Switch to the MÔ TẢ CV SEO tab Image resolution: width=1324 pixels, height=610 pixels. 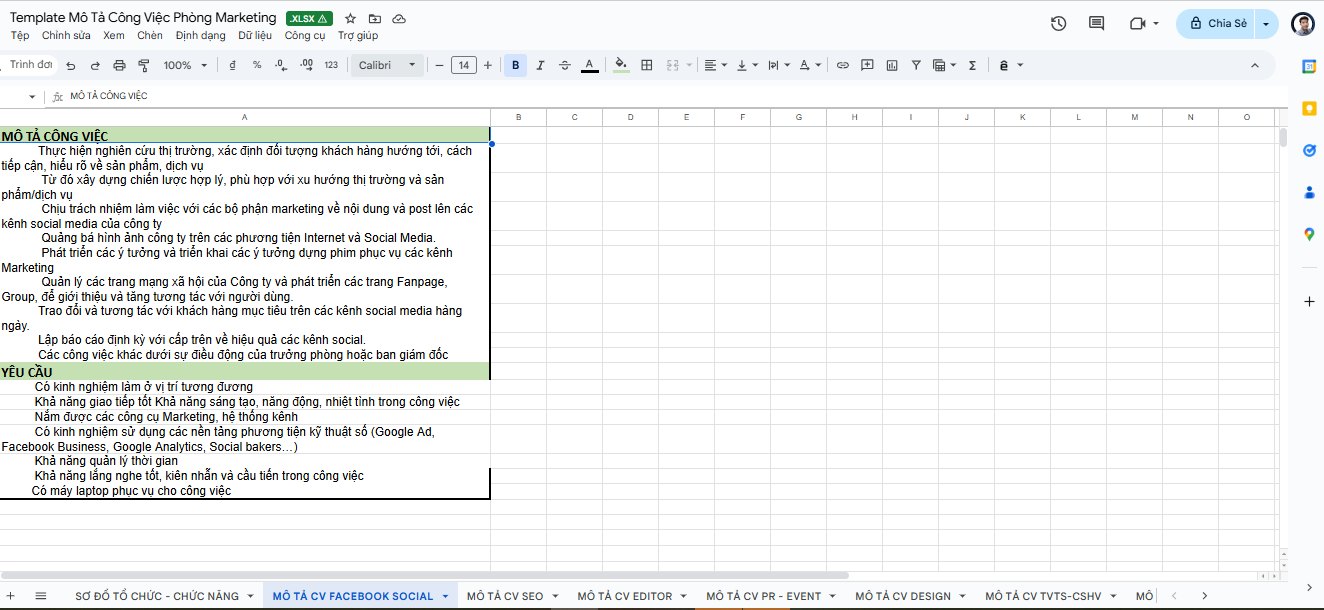click(505, 596)
